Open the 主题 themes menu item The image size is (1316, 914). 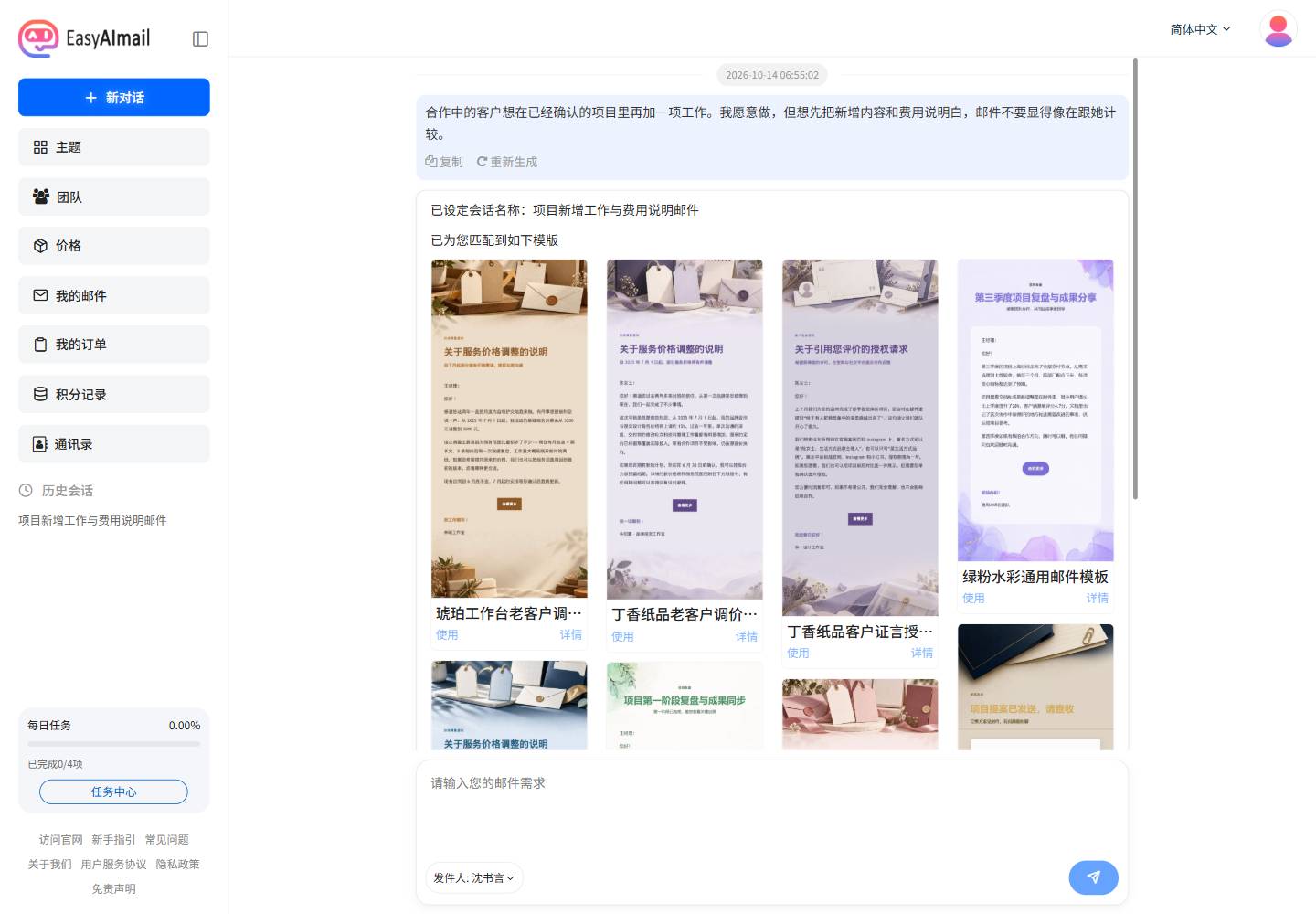pyautogui.click(x=114, y=147)
